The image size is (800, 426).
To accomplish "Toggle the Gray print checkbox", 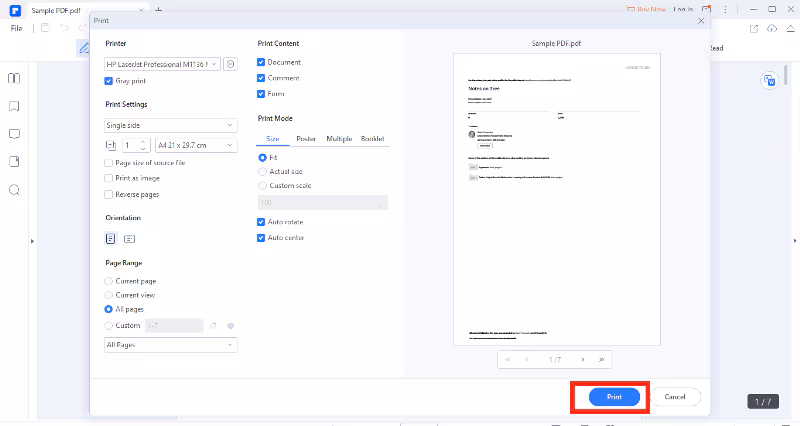I will (x=109, y=80).
